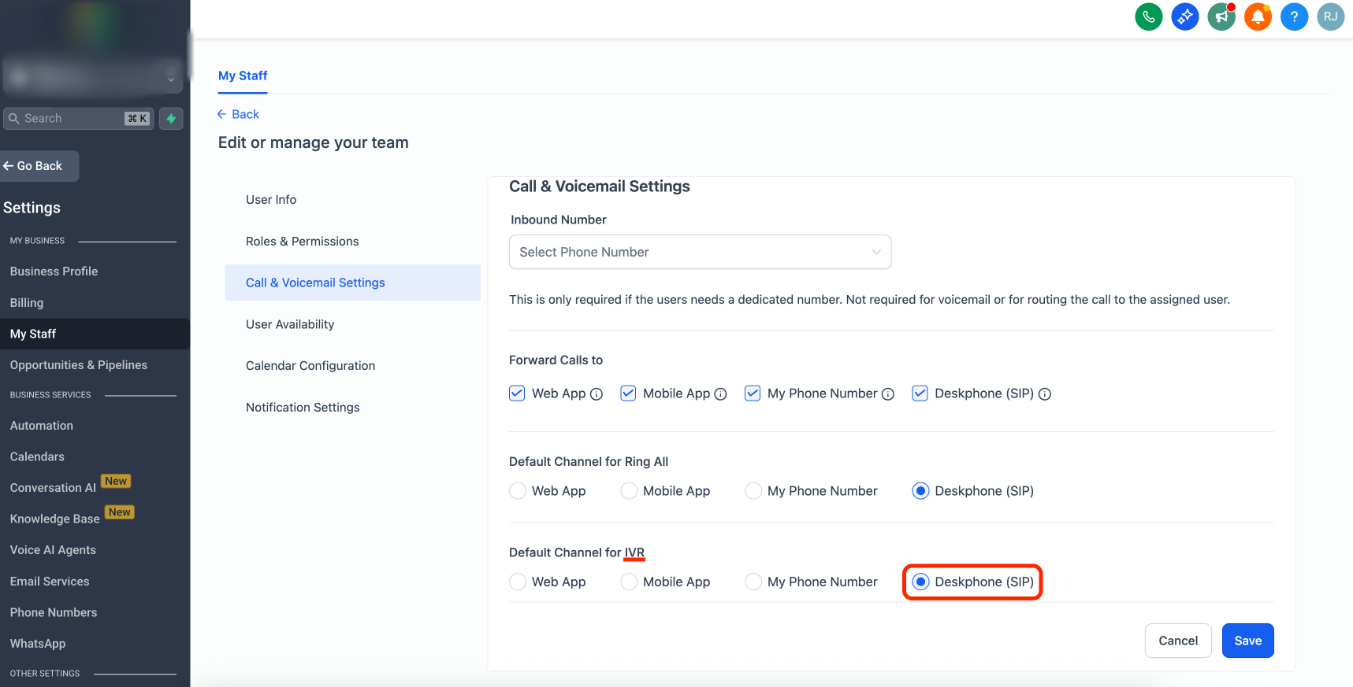Click the Save button
Viewport: 1353px width, 687px height.
(x=1247, y=641)
